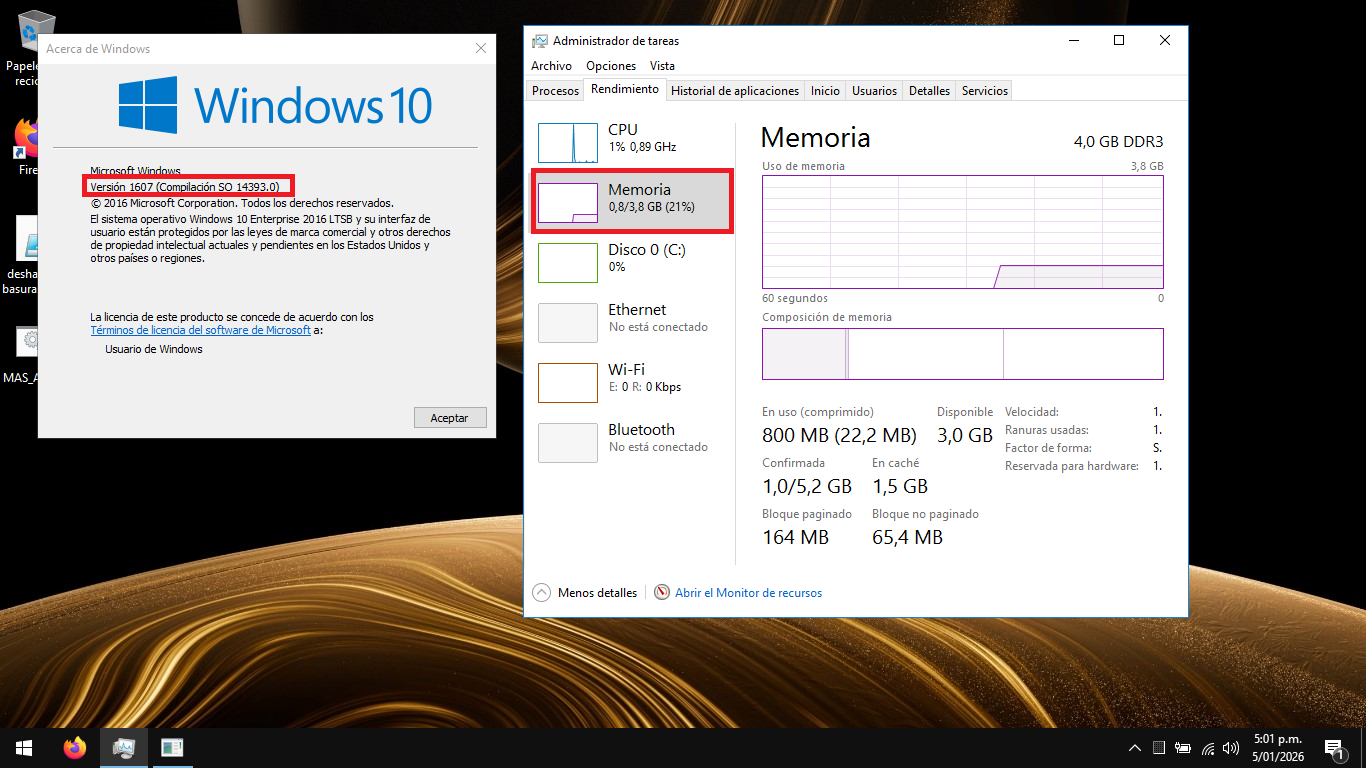Open the Vista menu

(x=662, y=66)
